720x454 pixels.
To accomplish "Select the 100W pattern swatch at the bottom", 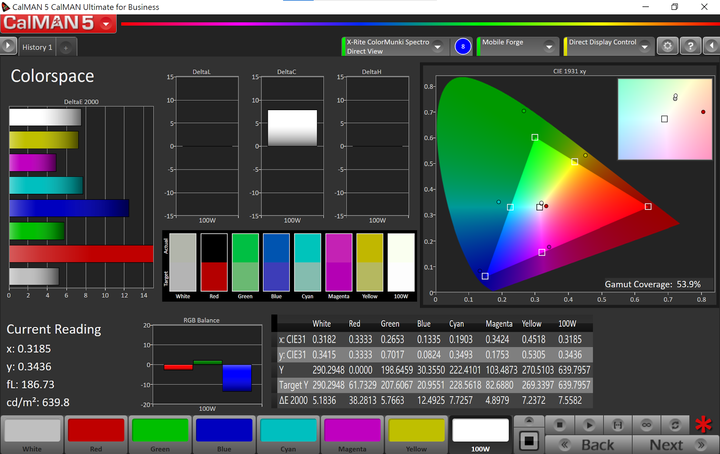I will (480, 435).
